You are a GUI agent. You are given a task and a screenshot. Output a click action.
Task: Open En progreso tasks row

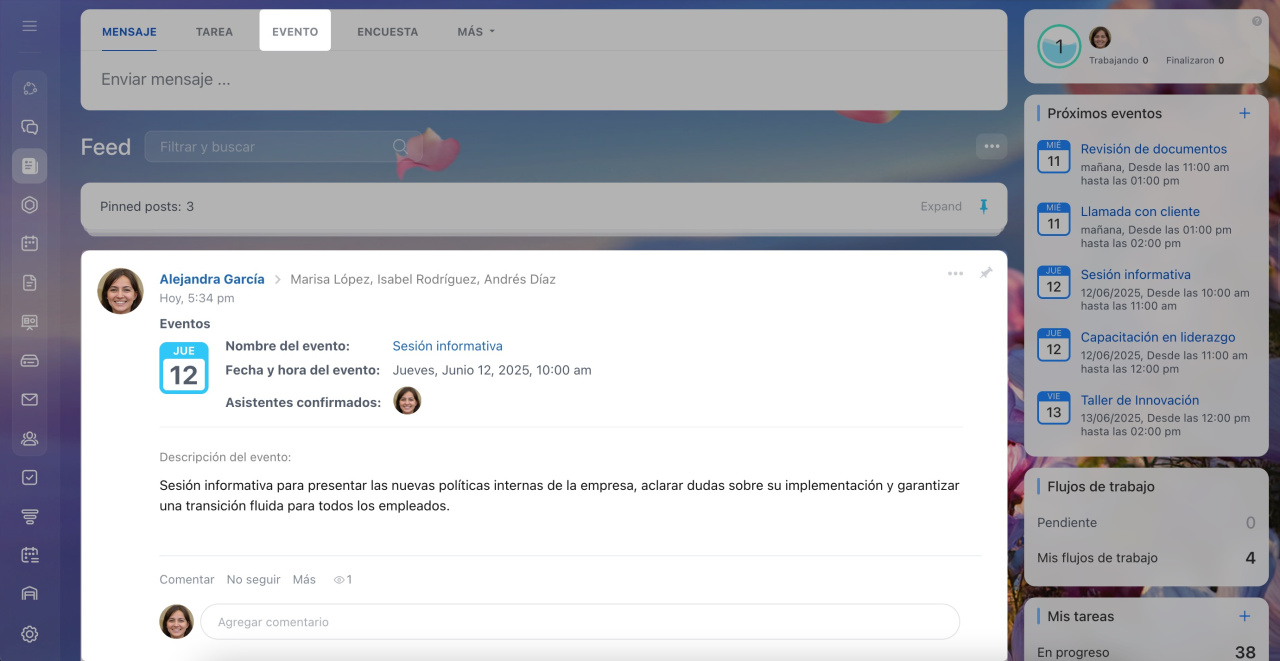point(1146,652)
